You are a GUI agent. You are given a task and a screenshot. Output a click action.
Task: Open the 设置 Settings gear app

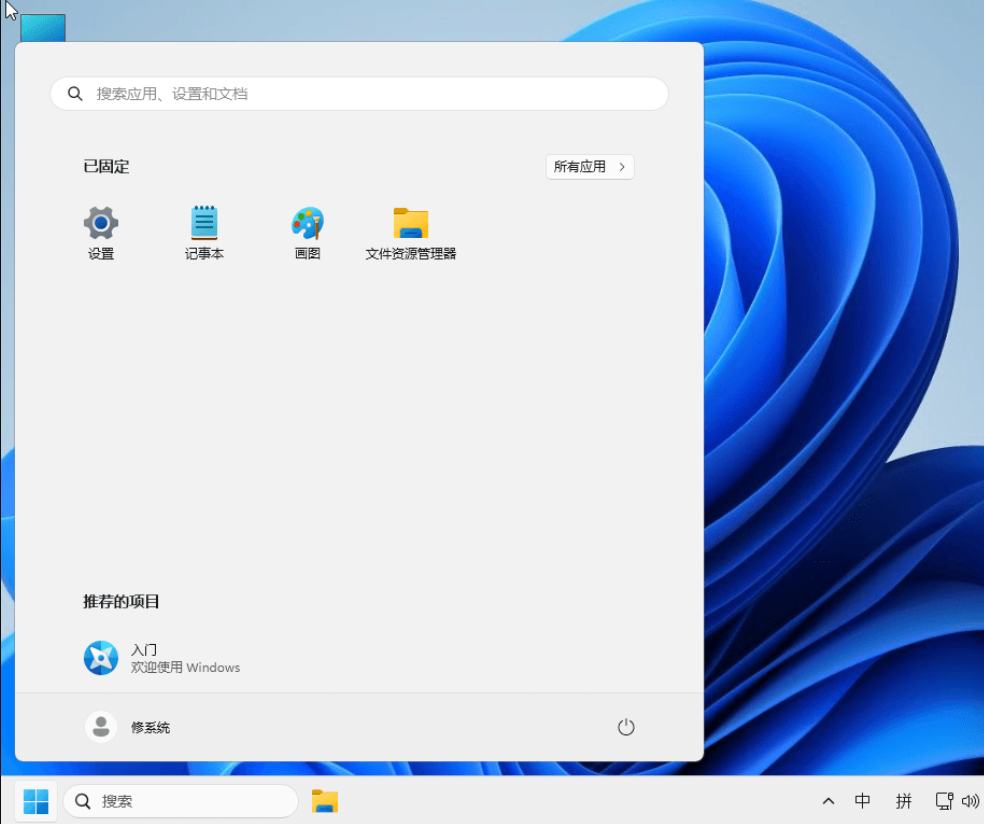[101, 233]
